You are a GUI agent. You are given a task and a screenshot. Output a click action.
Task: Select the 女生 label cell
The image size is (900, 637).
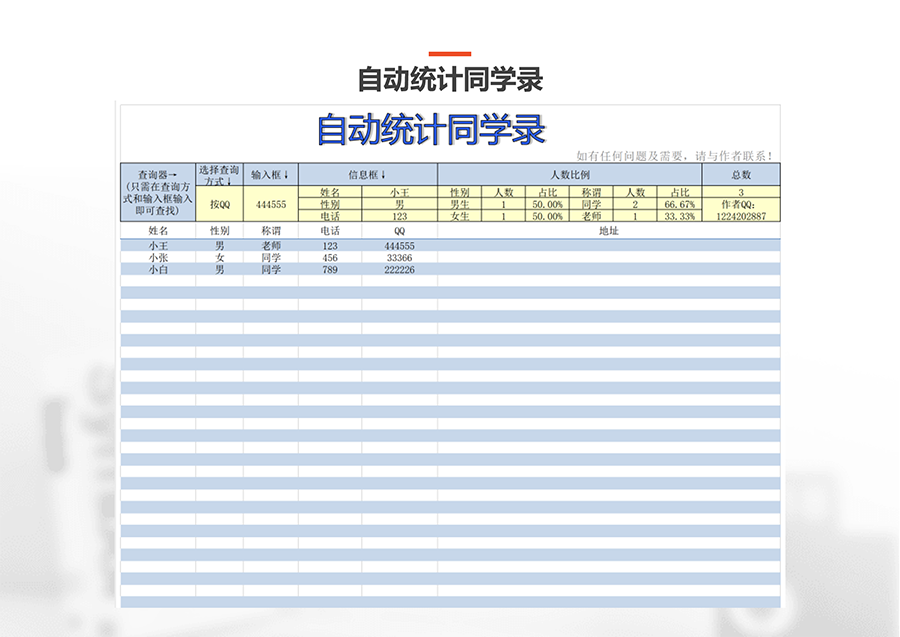(459, 216)
